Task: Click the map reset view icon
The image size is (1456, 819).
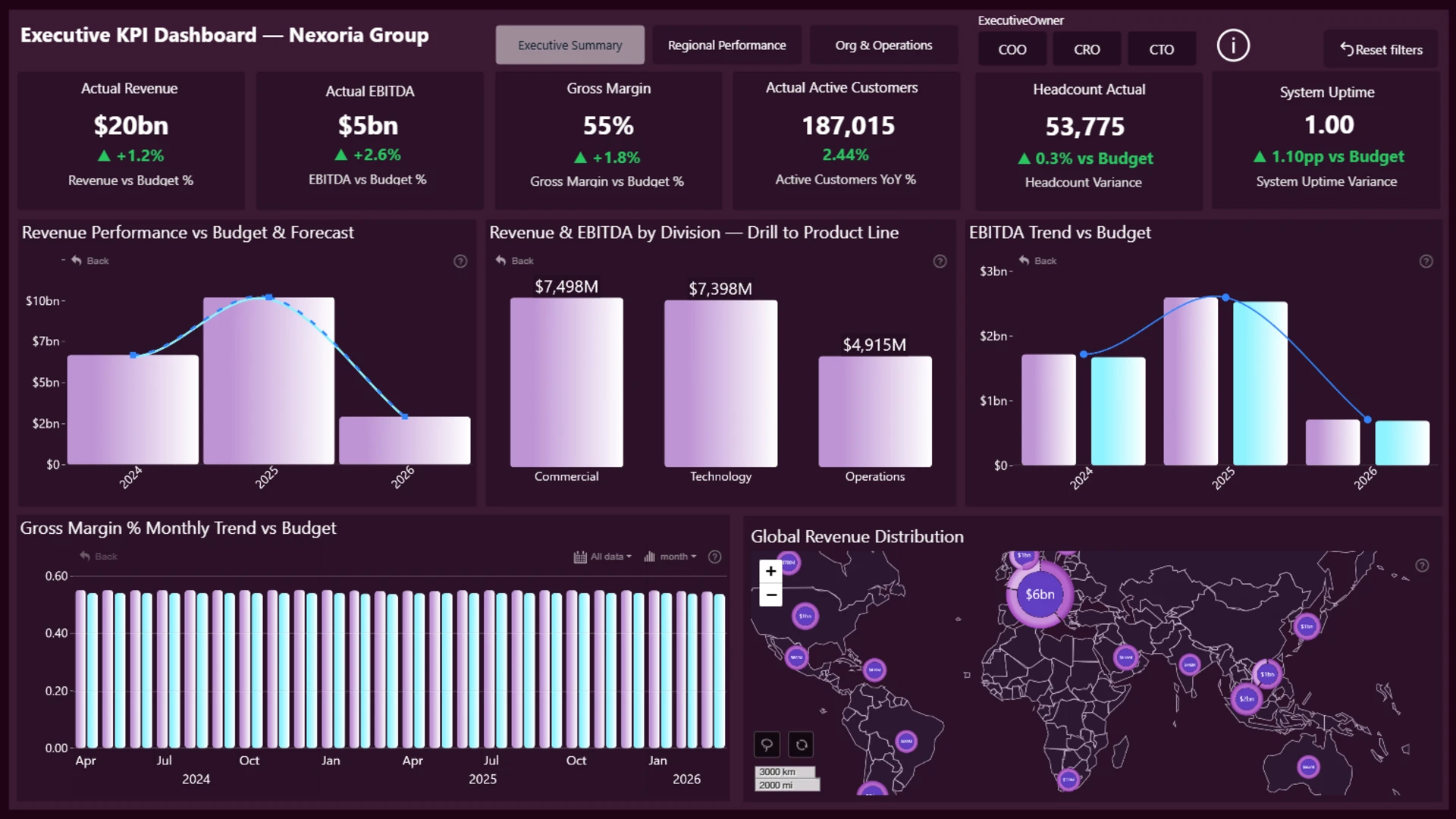Action: (802, 745)
